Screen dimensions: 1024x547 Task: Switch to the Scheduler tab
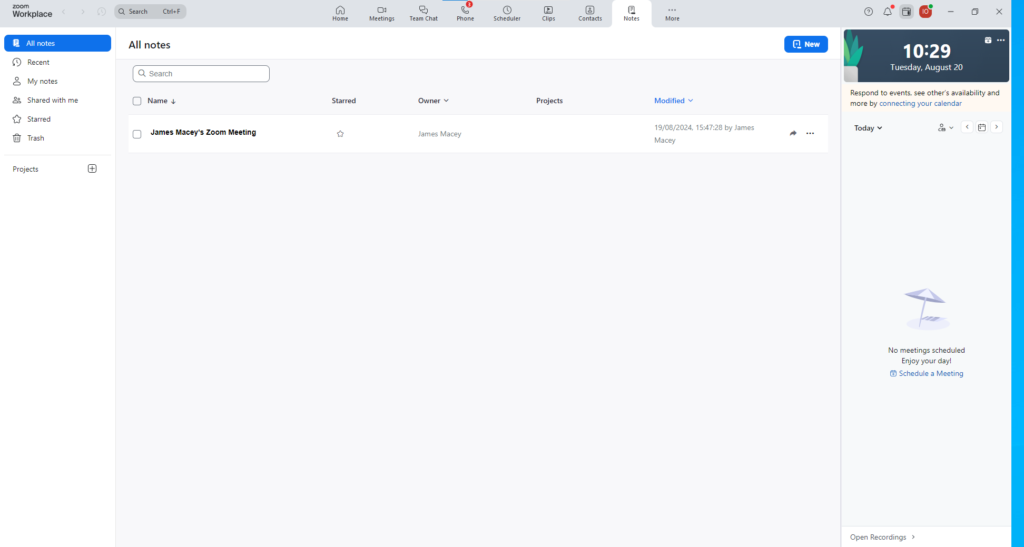pos(506,13)
